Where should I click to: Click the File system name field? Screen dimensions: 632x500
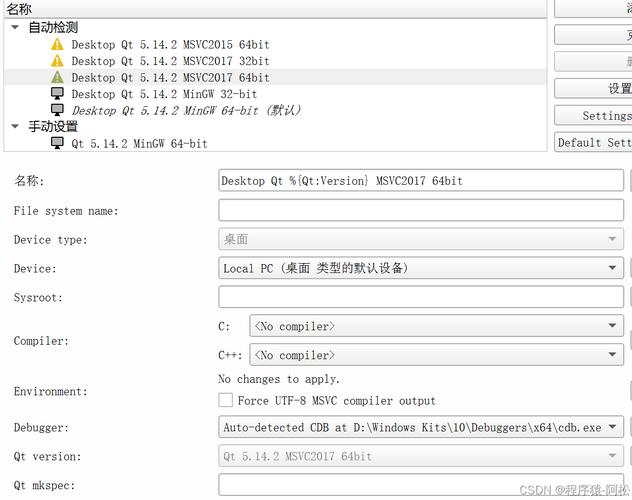click(x=421, y=210)
